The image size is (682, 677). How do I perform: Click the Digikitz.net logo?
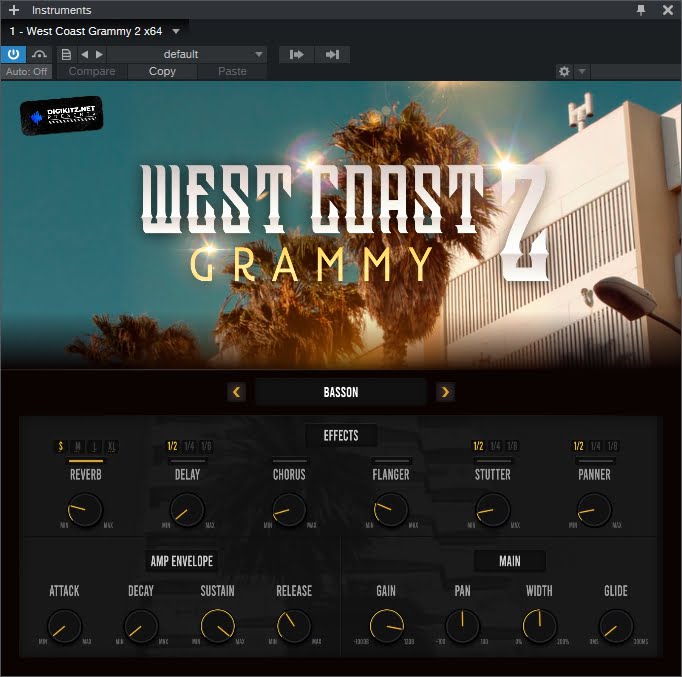click(61, 115)
